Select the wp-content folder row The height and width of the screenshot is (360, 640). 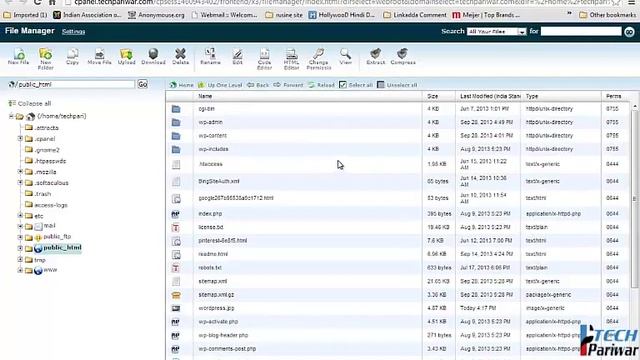[x=399, y=136]
